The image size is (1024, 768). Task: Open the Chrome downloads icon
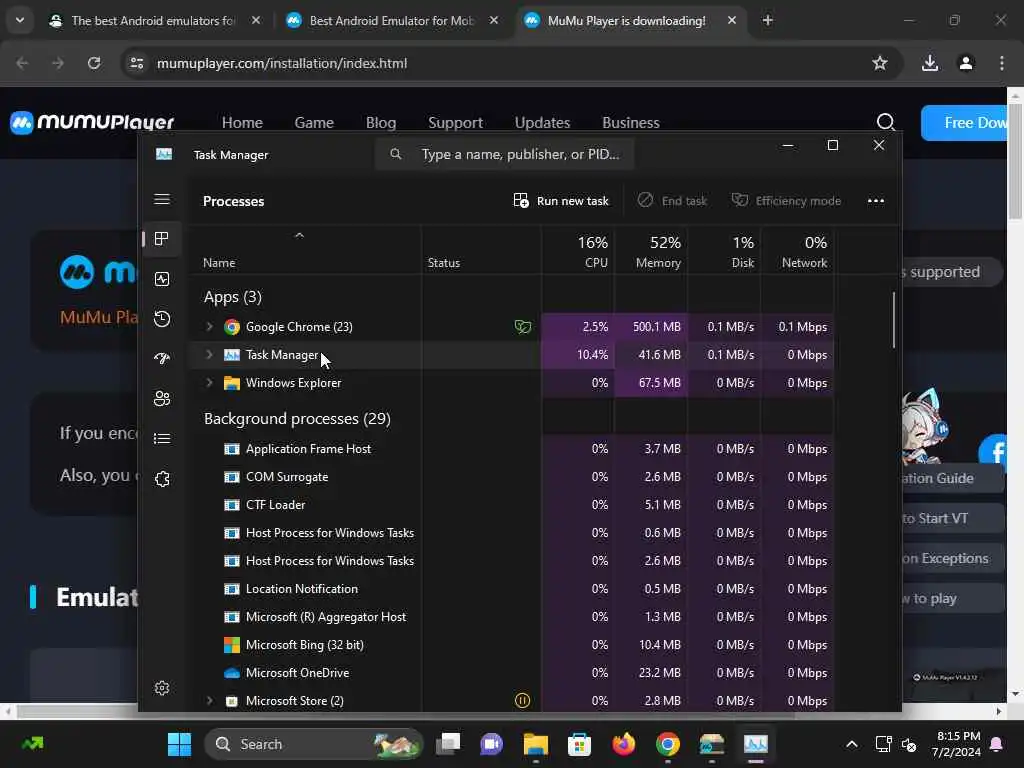point(930,63)
